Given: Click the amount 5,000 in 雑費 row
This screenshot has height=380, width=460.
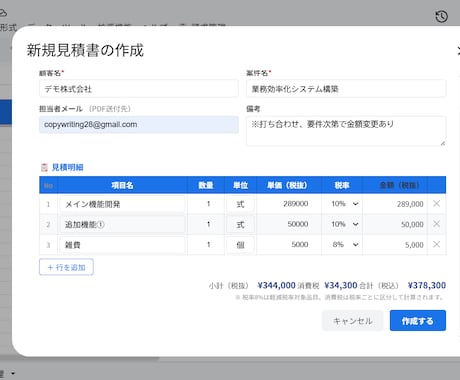Looking at the screenshot, I should click(x=414, y=245).
